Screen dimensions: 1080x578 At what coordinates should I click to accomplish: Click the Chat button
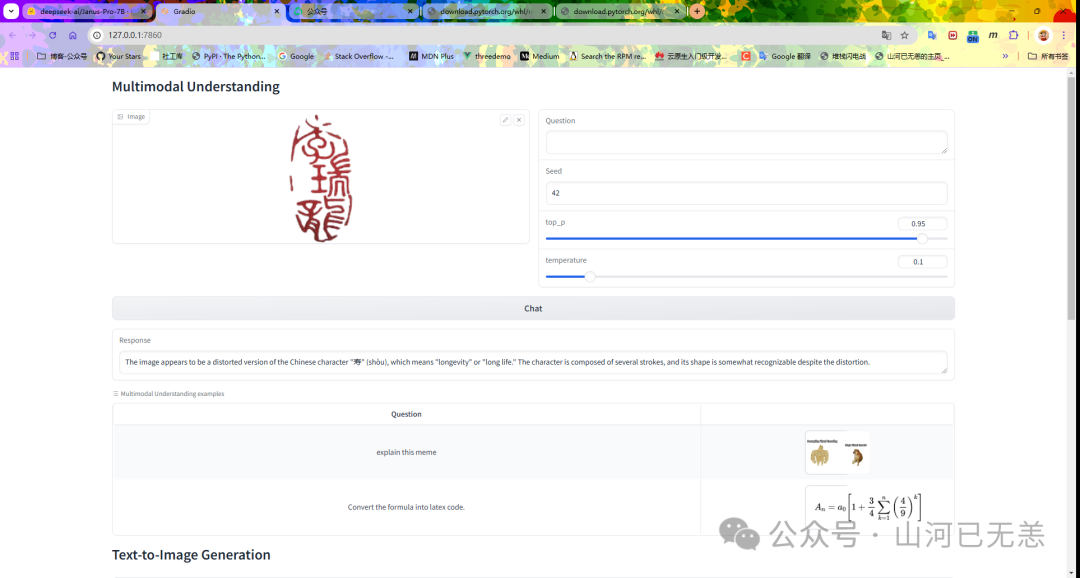(x=533, y=309)
